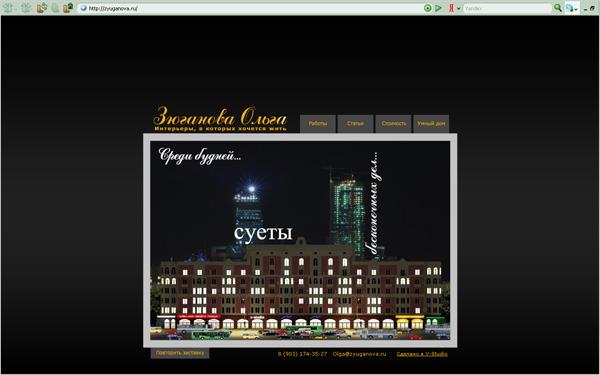Click the green Go arrow icon
The height and width of the screenshot is (375, 600).
click(438, 8)
